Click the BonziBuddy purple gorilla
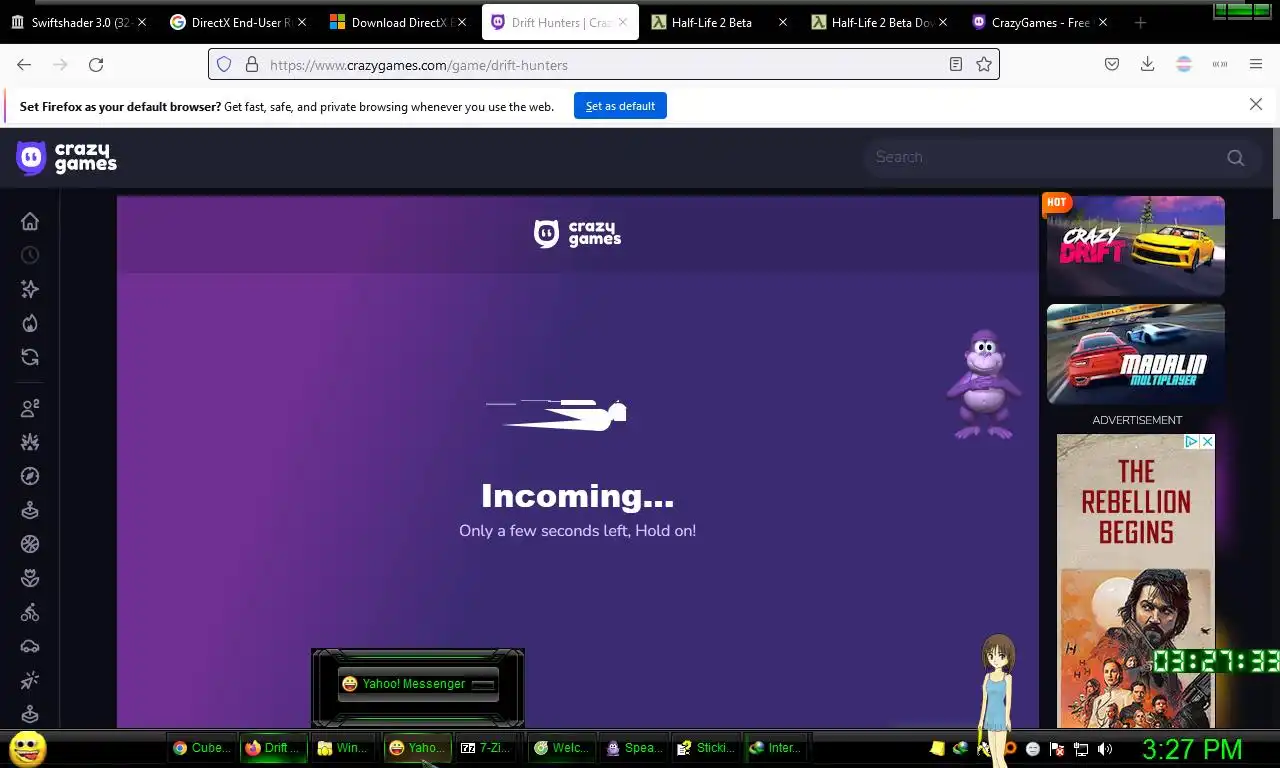This screenshot has height=768, width=1280. (983, 386)
